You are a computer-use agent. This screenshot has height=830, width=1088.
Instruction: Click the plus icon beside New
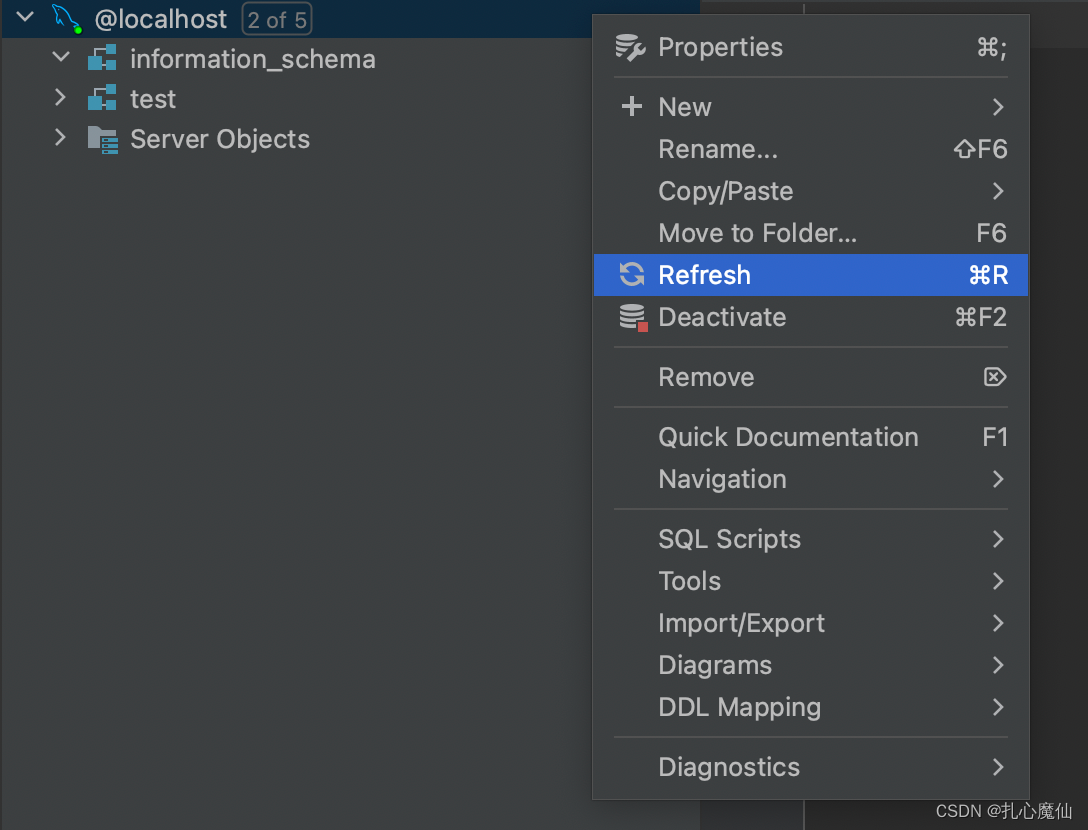631,107
